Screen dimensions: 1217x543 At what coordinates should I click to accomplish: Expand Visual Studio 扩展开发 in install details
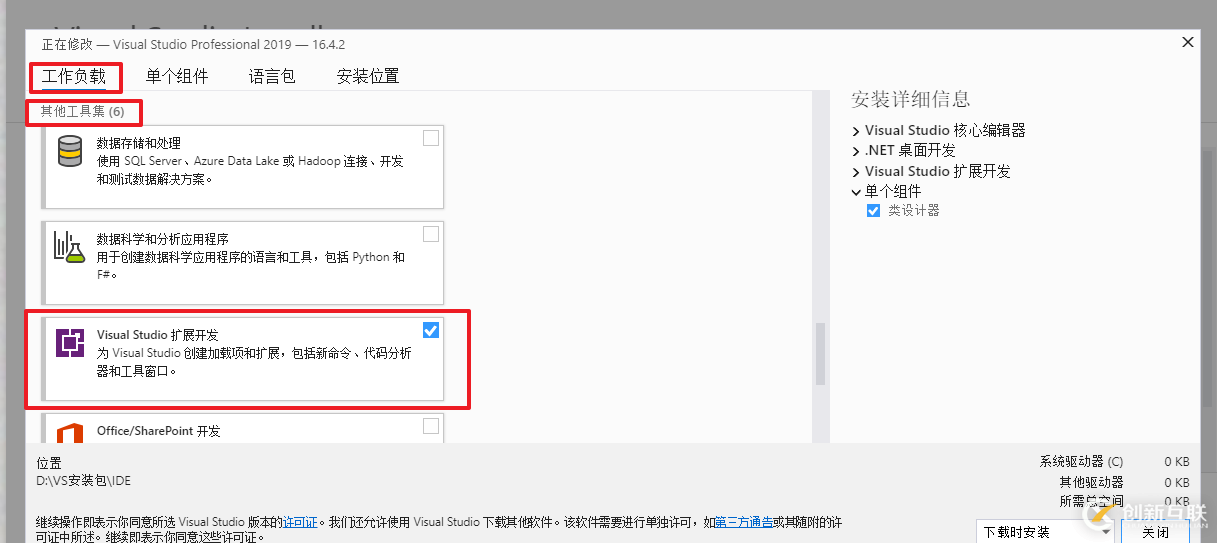[856, 171]
